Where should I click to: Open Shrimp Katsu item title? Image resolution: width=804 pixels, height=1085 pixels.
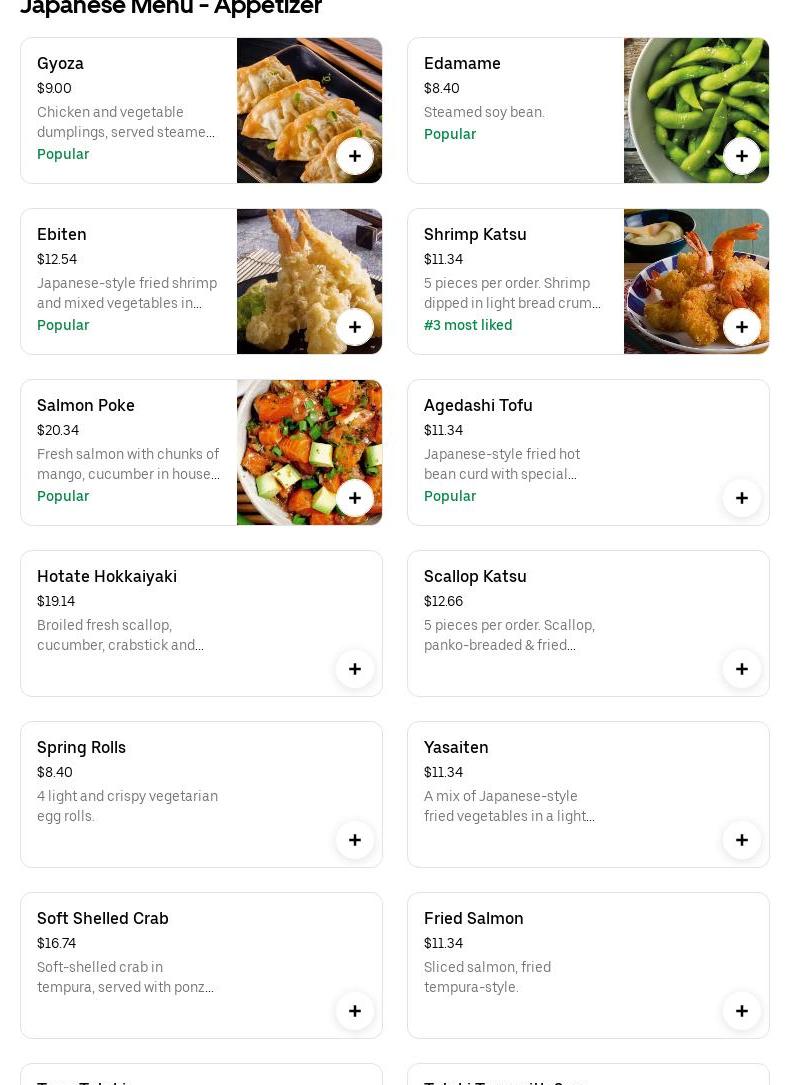475,234
